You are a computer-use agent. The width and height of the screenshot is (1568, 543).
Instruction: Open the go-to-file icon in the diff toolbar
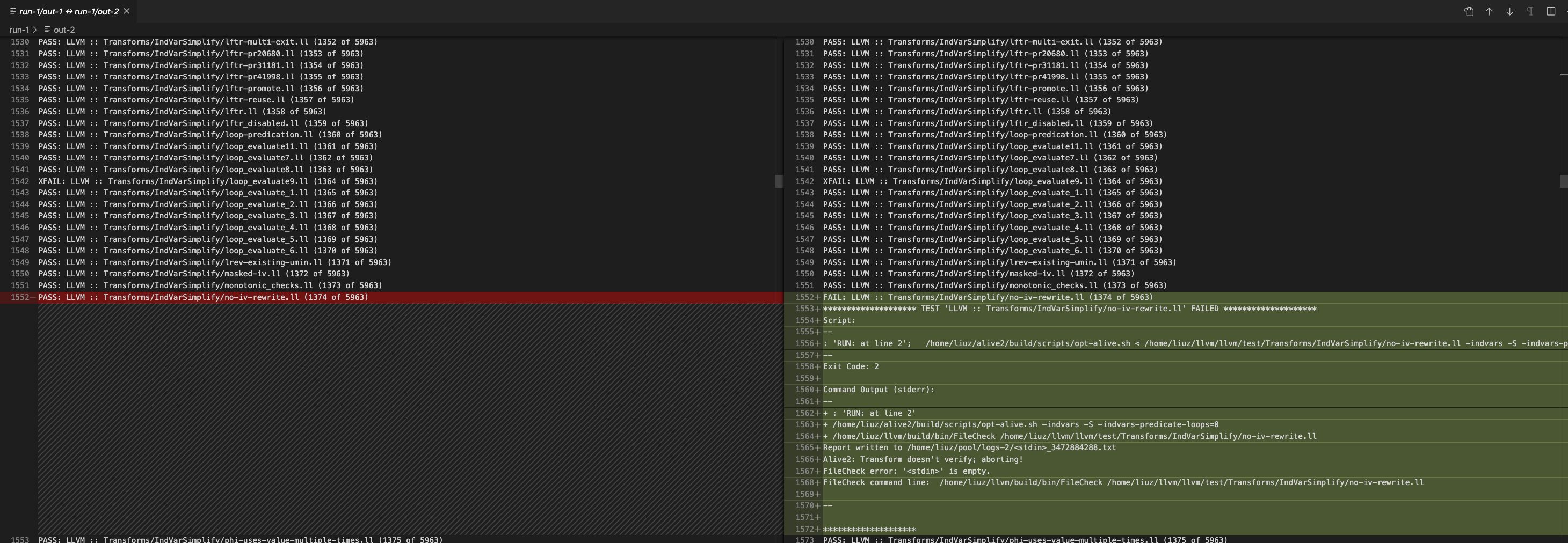[x=1469, y=12]
